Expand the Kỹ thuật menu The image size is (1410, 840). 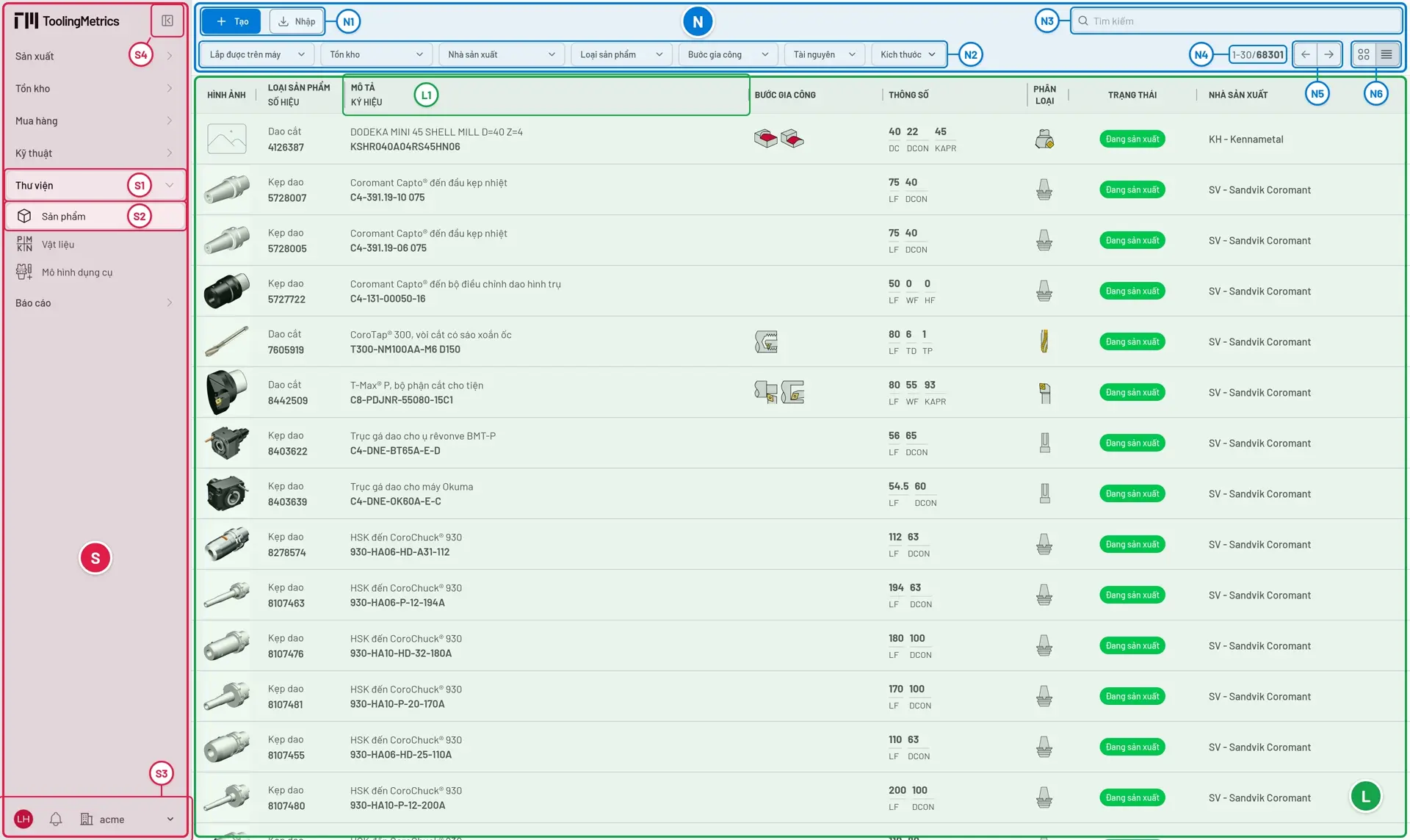tap(94, 153)
